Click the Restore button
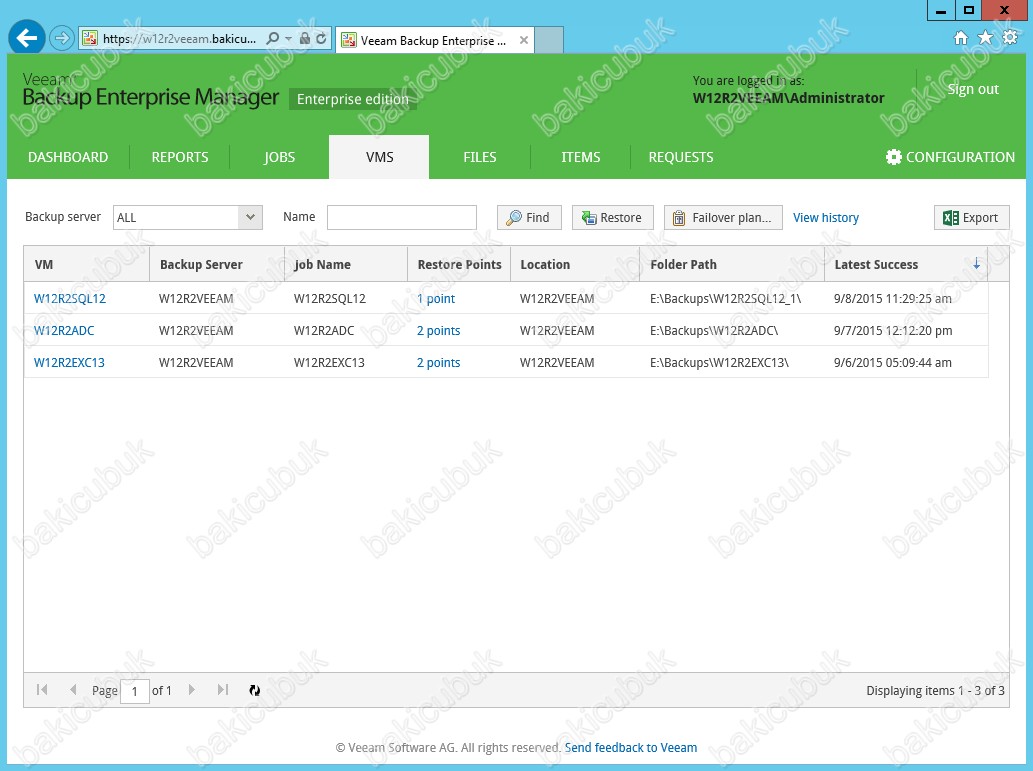This screenshot has width=1033, height=771. [613, 217]
